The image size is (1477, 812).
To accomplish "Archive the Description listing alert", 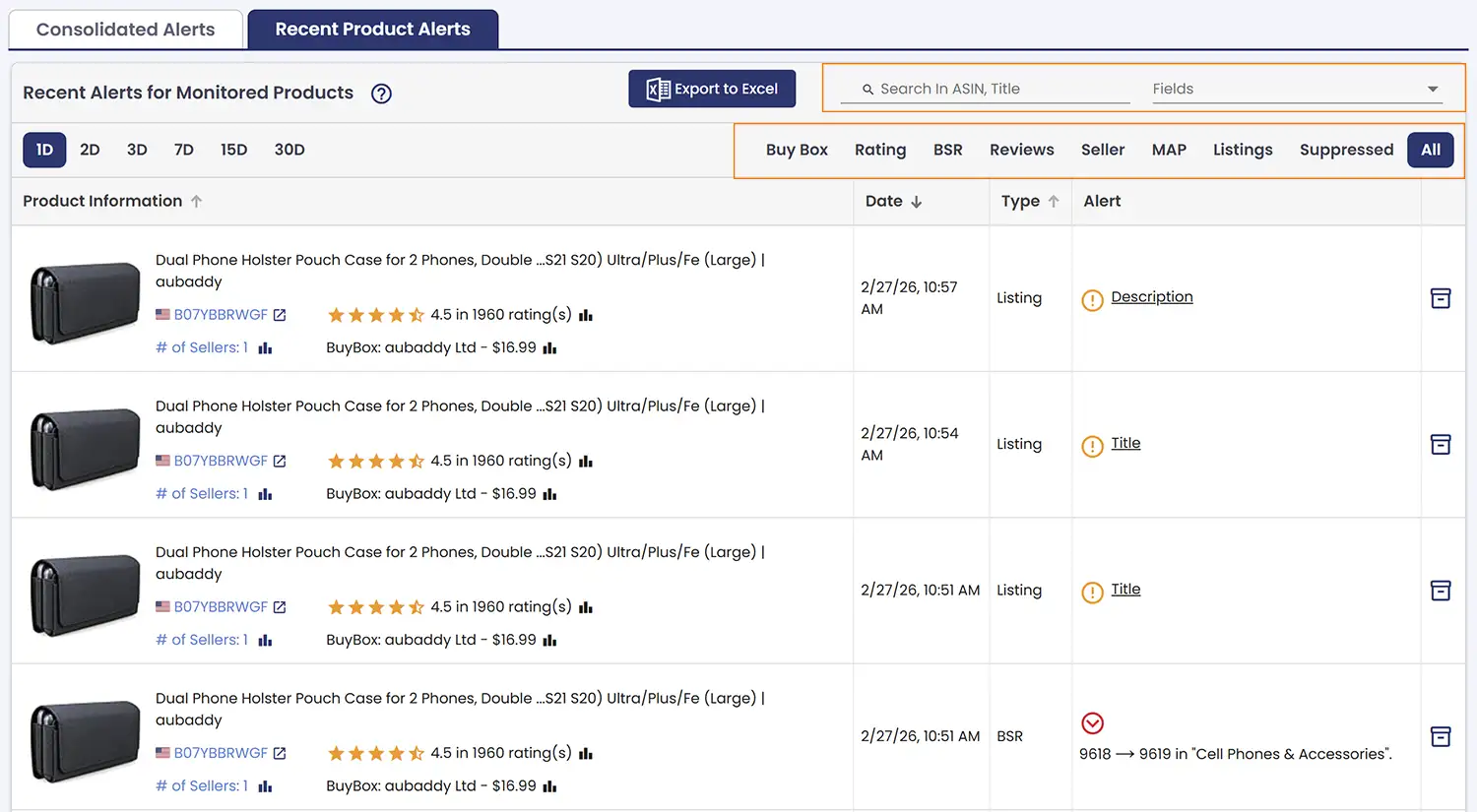I will (x=1440, y=298).
